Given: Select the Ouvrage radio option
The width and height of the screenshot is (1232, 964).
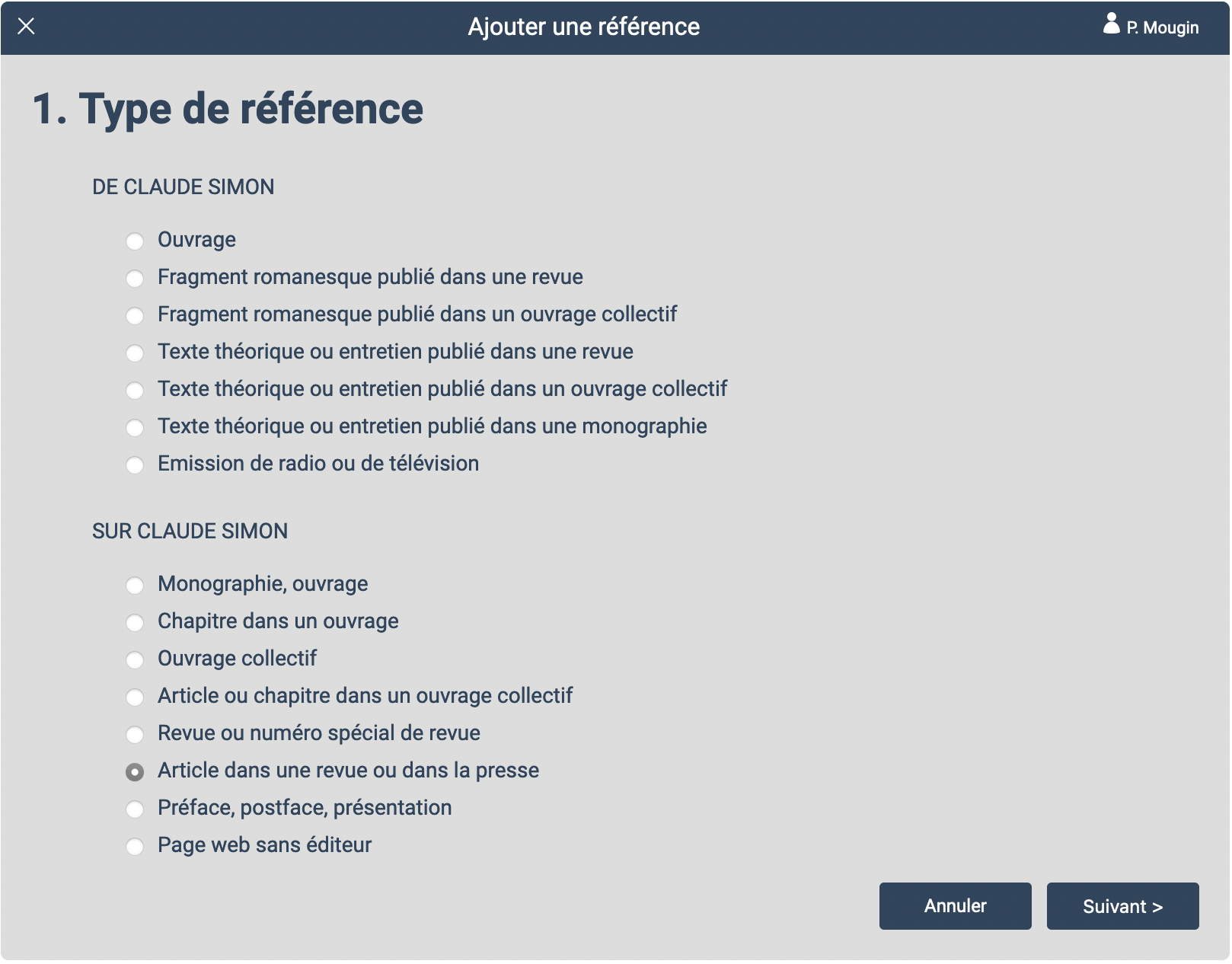Looking at the screenshot, I should pos(135,241).
